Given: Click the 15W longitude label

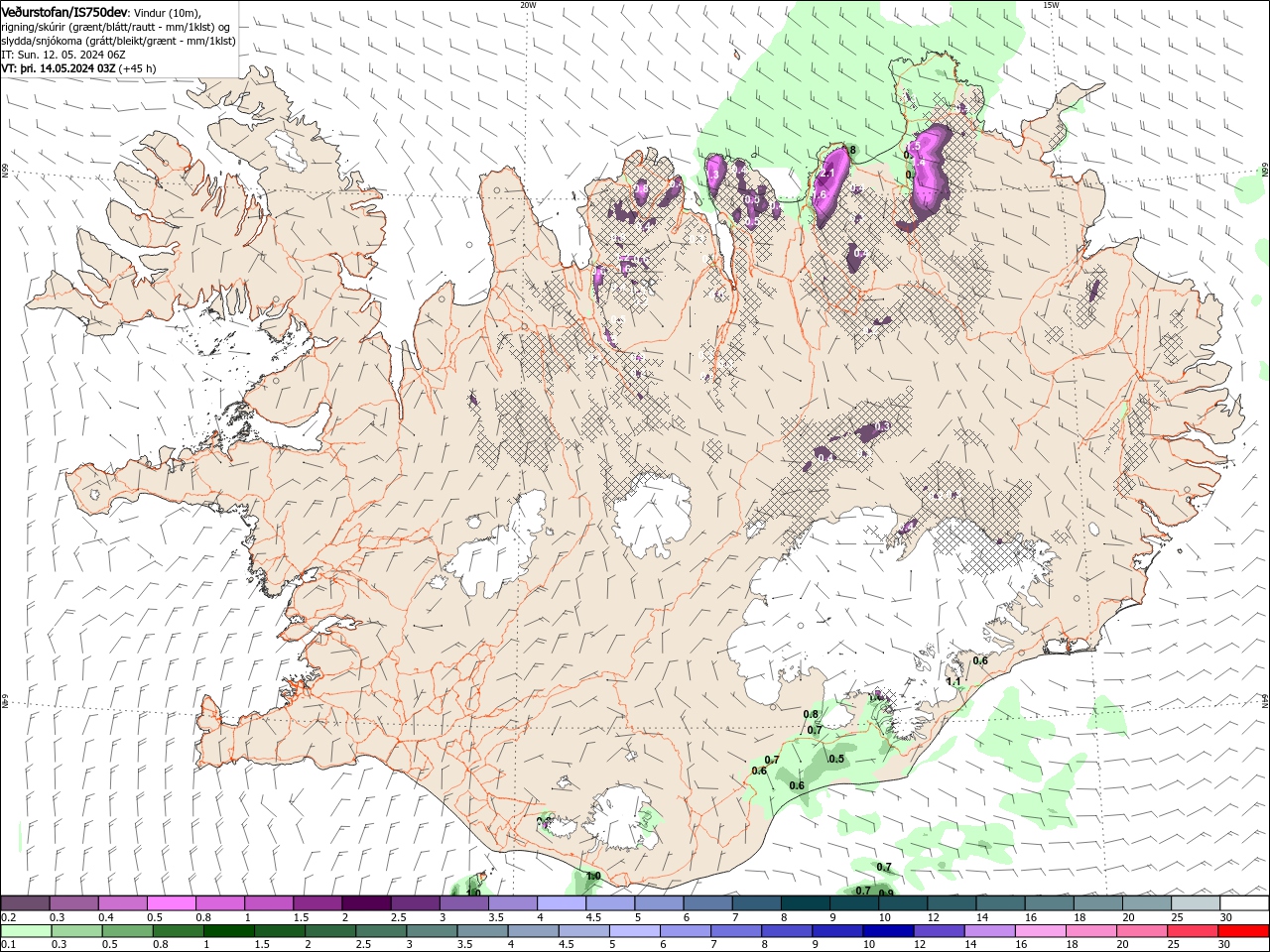Looking at the screenshot, I should 1051,5.
